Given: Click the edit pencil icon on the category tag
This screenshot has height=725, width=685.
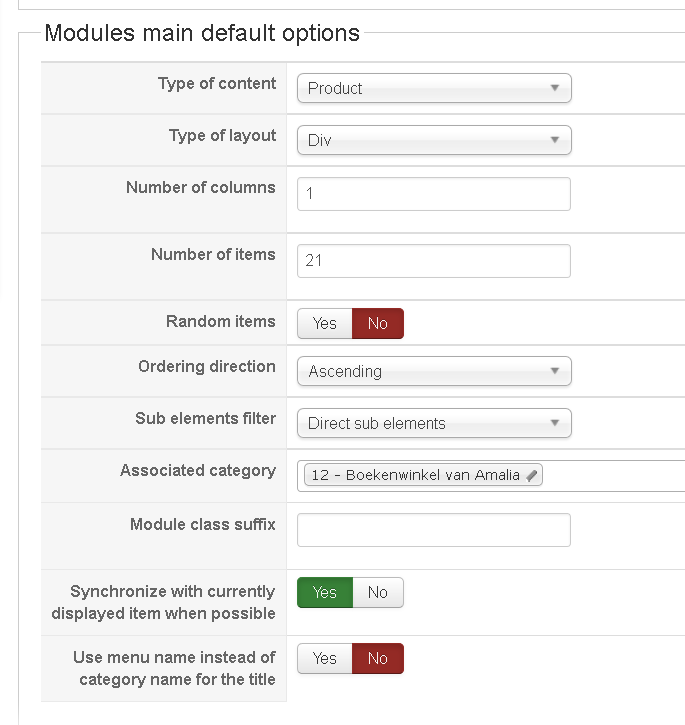Looking at the screenshot, I should pos(532,476).
